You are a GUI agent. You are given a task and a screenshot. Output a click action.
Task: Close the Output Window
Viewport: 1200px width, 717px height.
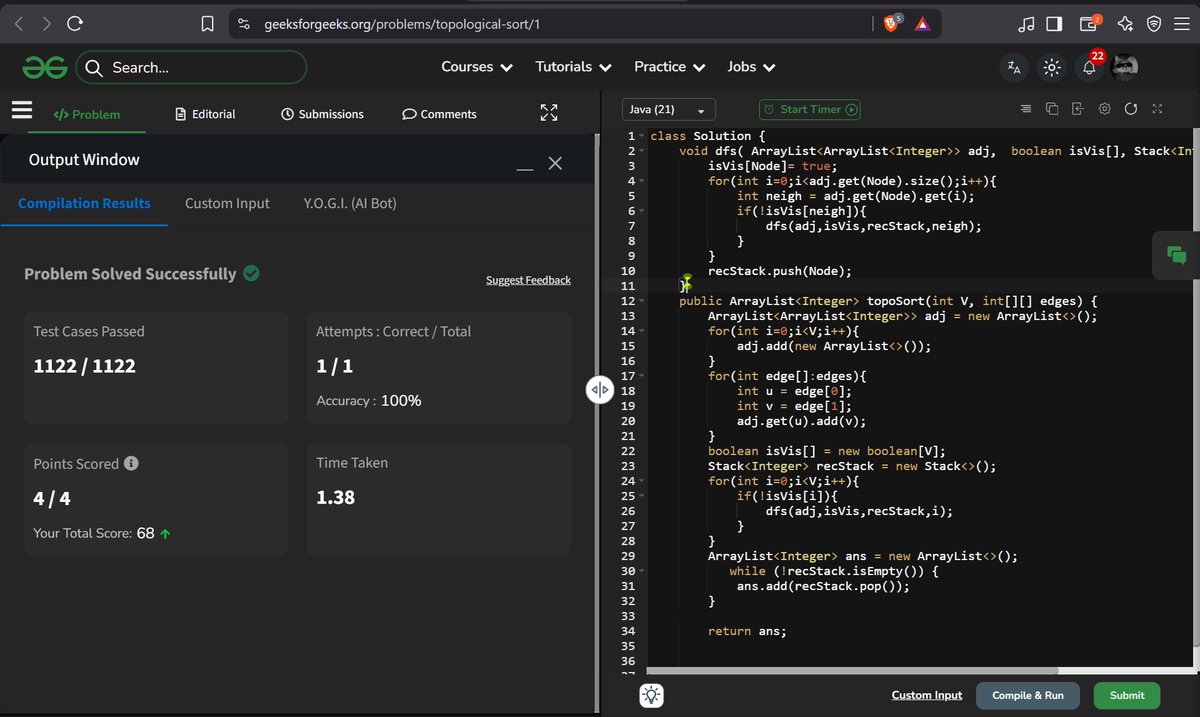click(555, 163)
